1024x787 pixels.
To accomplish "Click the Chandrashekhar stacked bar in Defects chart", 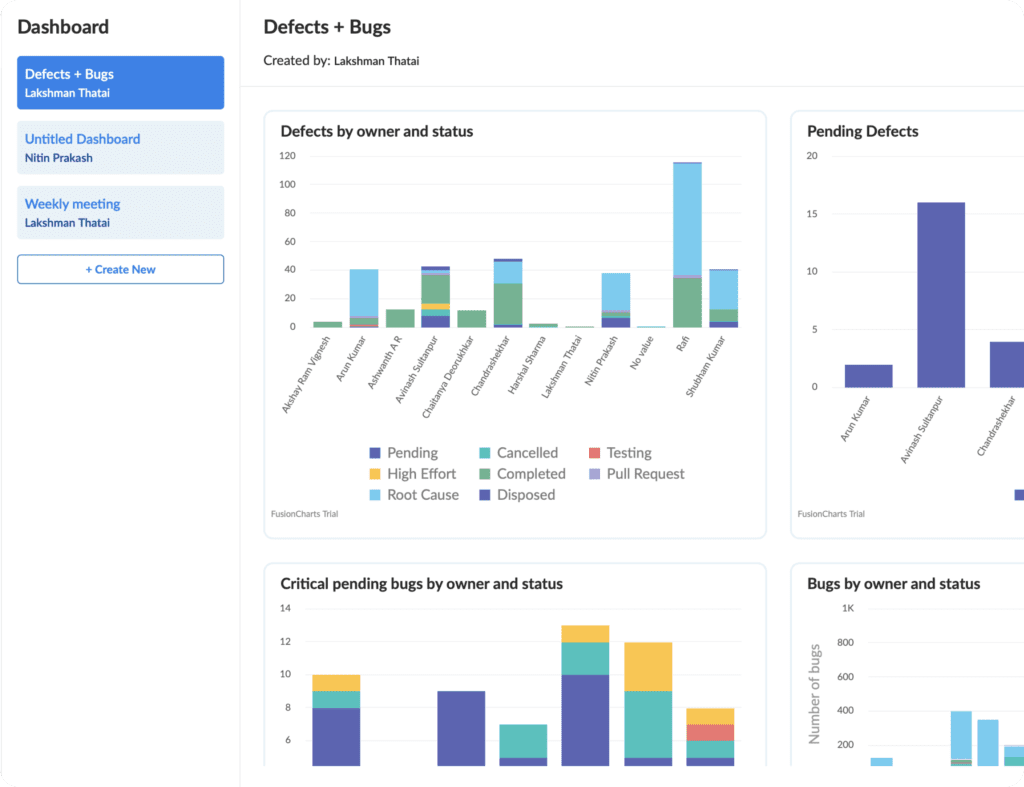I will pos(508,293).
